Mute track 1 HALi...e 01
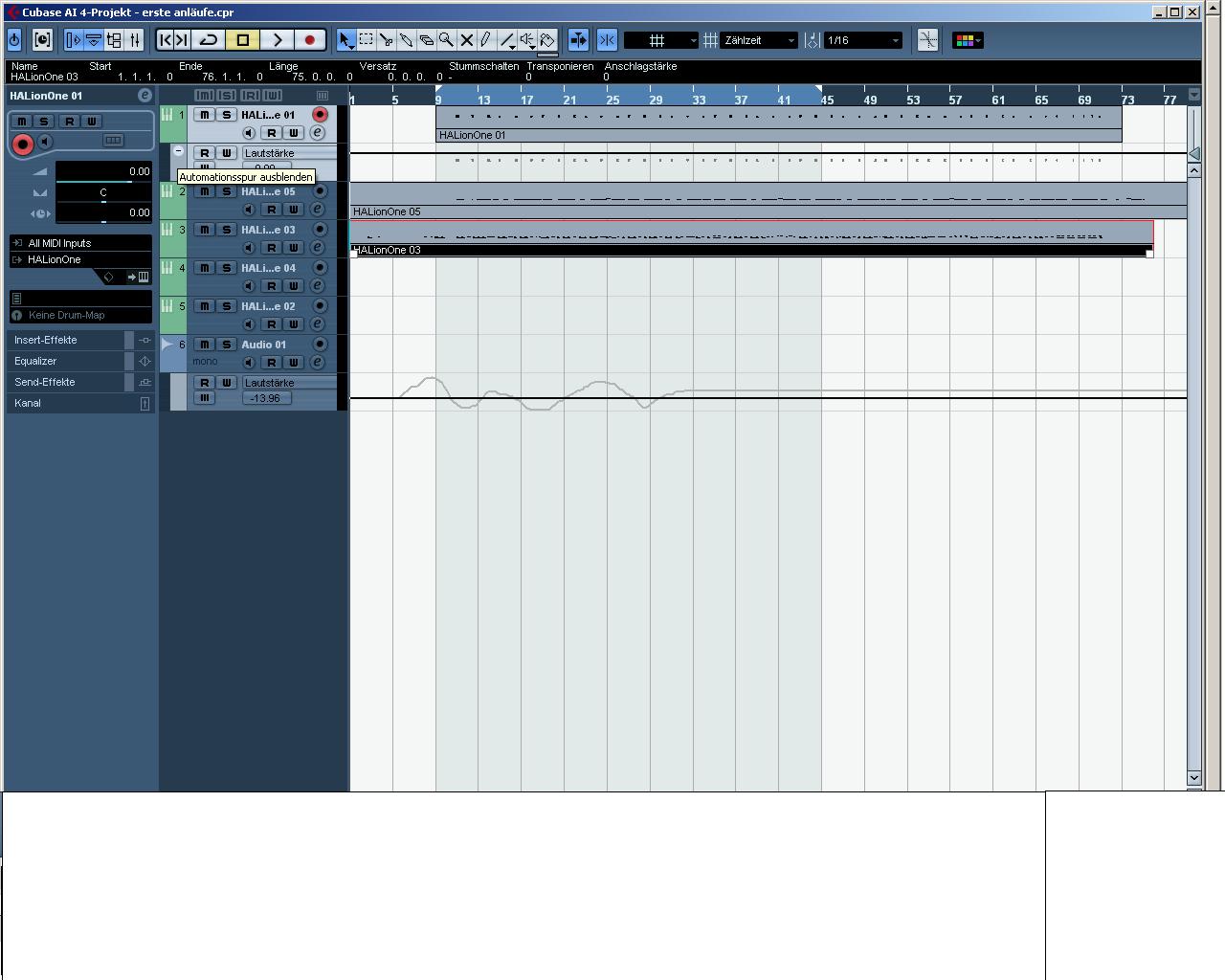 point(204,115)
